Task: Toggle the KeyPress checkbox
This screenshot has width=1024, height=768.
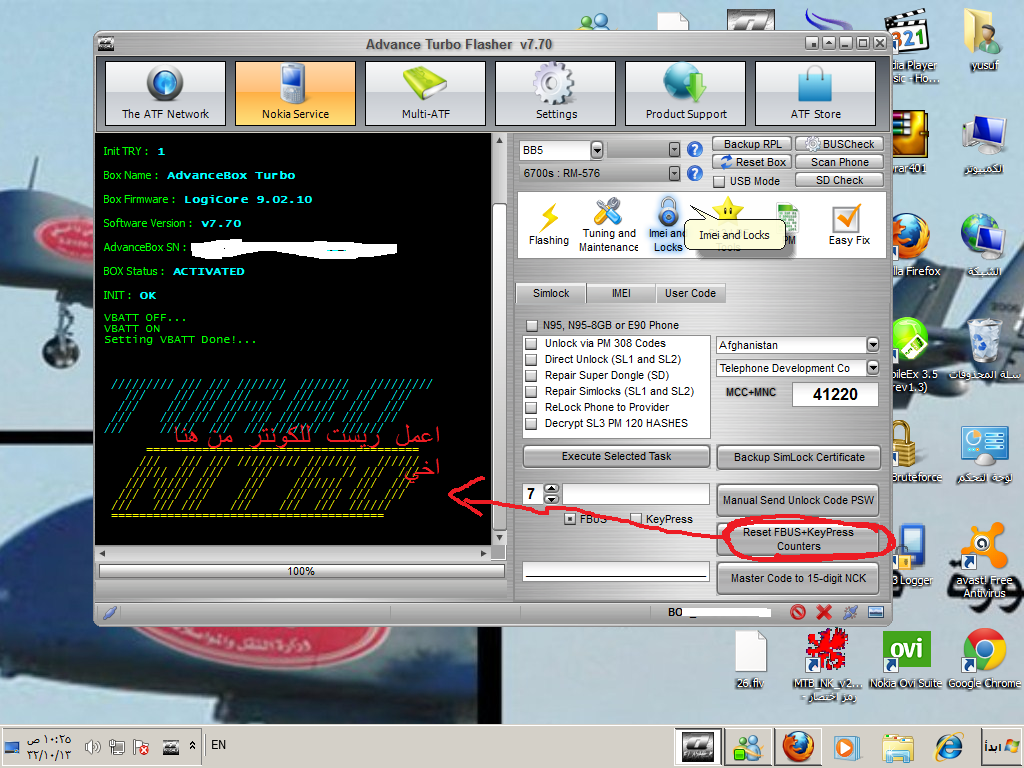Action: coord(635,519)
